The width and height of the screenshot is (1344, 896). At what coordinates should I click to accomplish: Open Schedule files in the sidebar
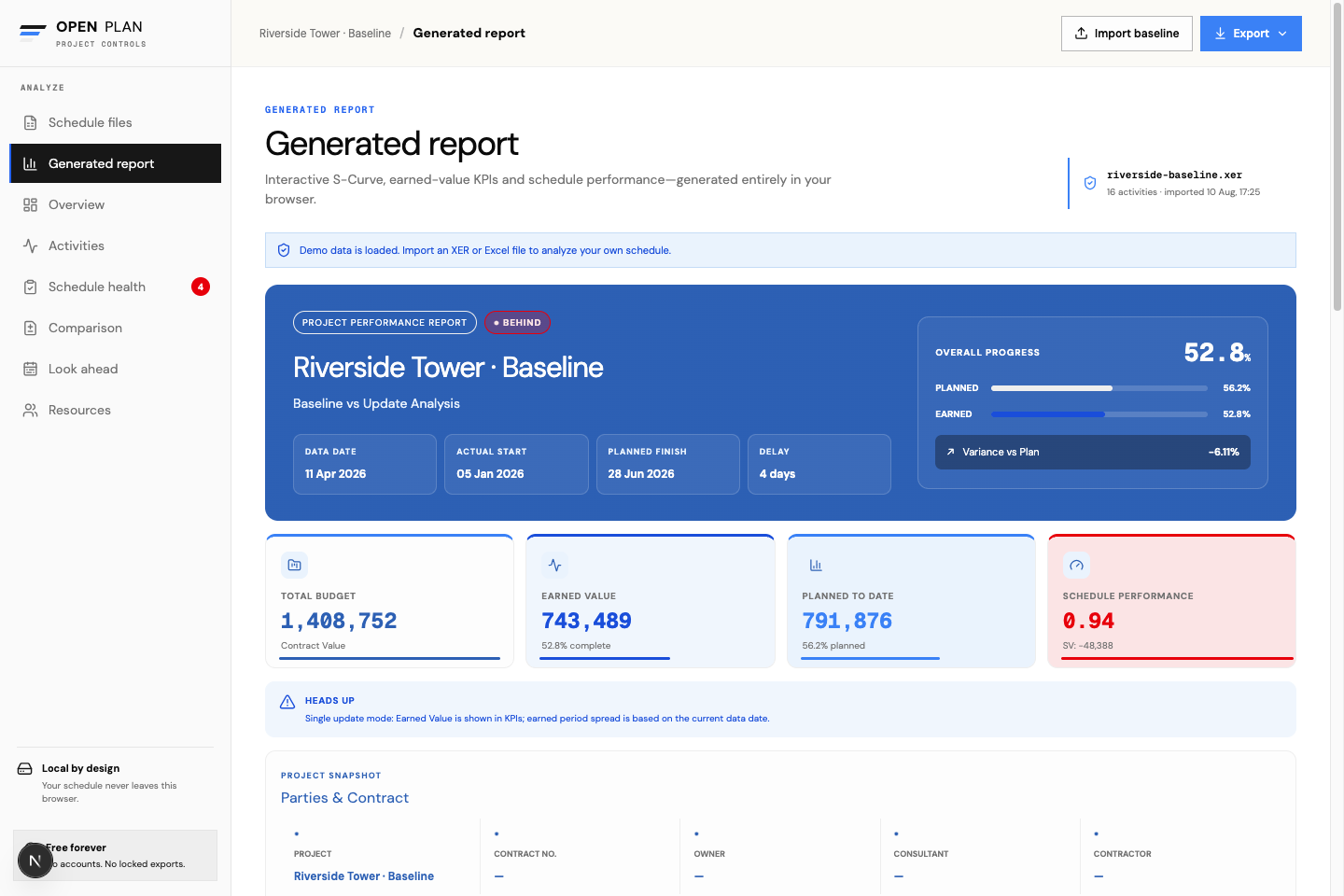point(116,122)
